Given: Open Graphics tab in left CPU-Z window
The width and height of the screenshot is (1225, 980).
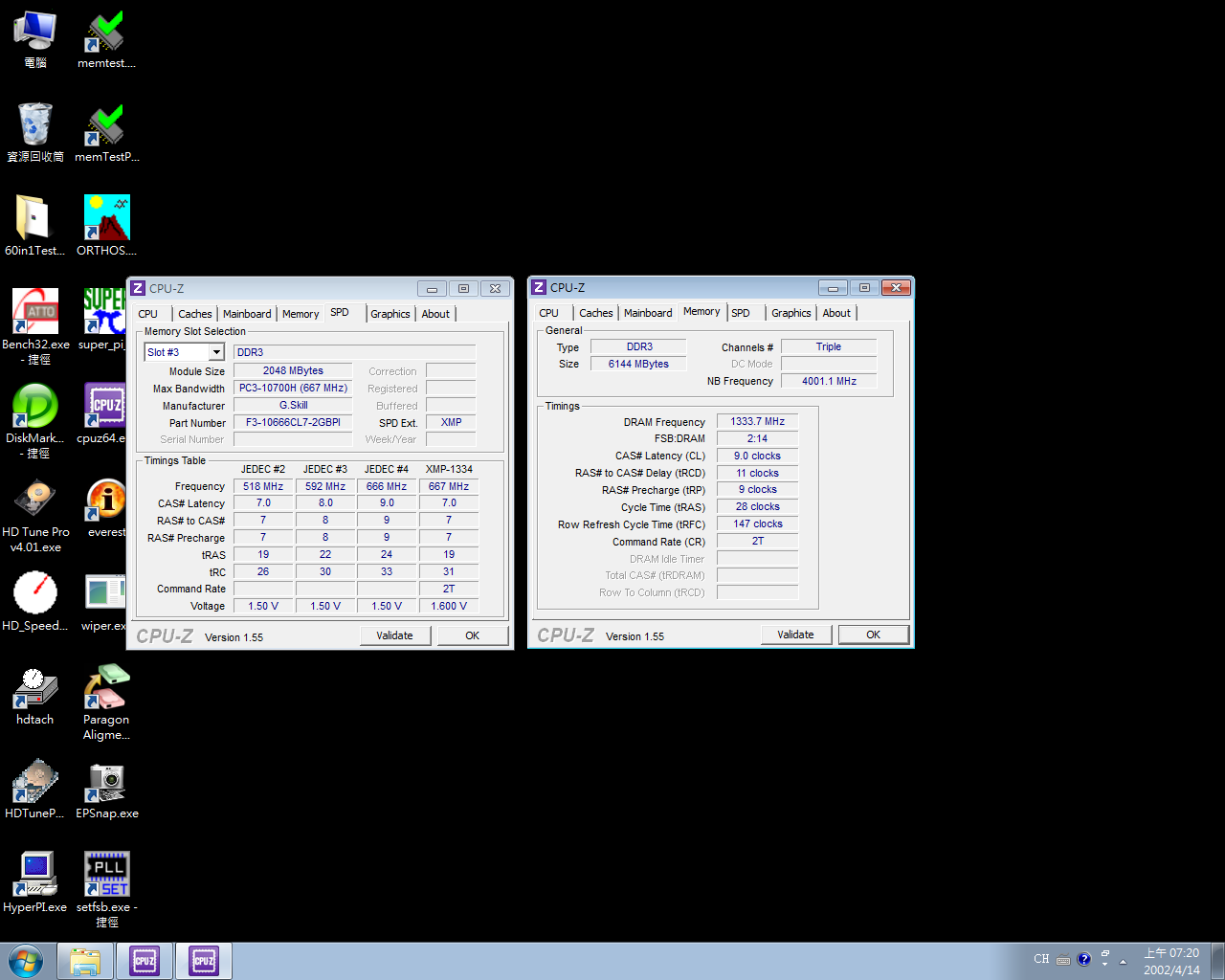Looking at the screenshot, I should (390, 314).
